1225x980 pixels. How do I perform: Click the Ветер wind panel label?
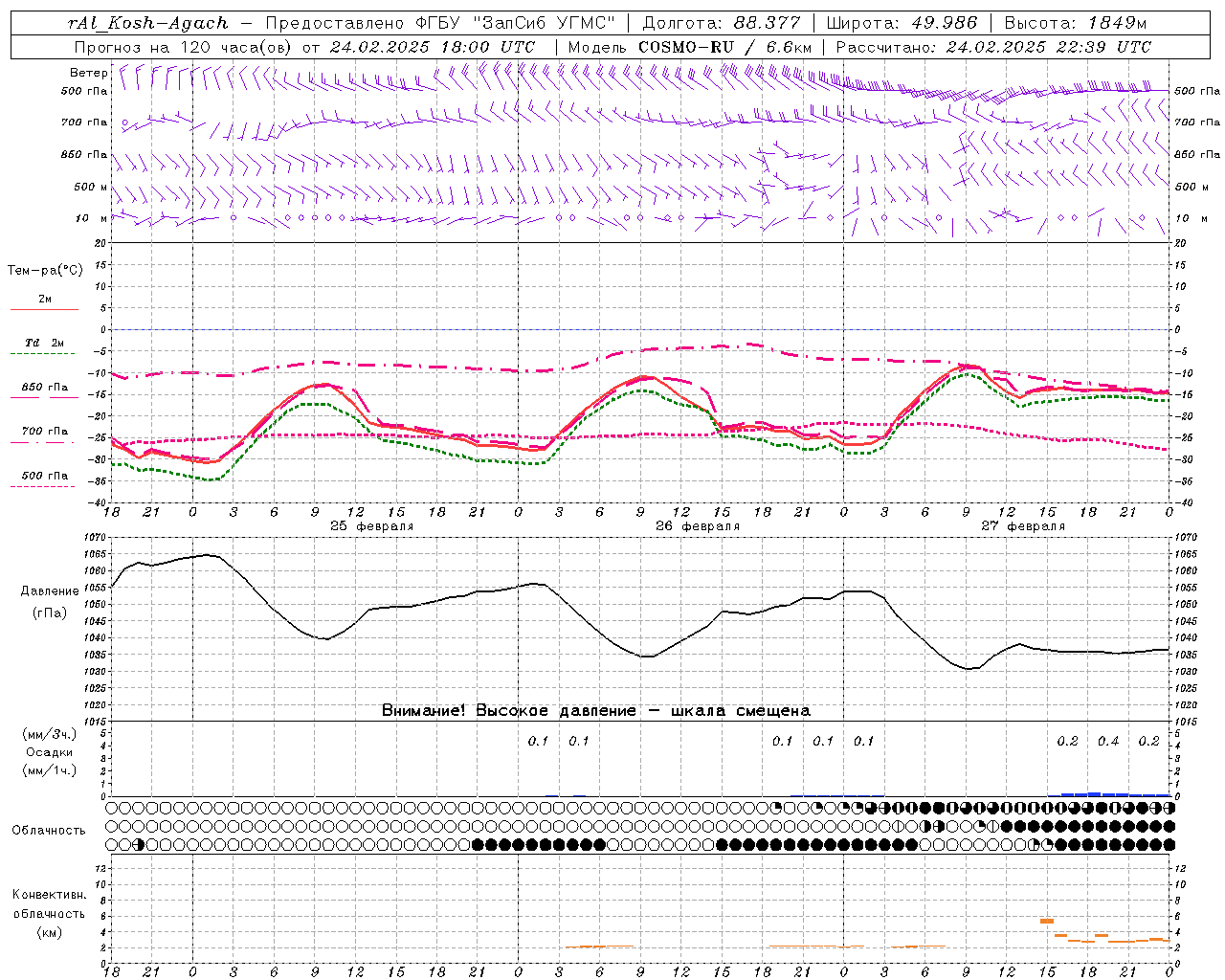[x=88, y=73]
